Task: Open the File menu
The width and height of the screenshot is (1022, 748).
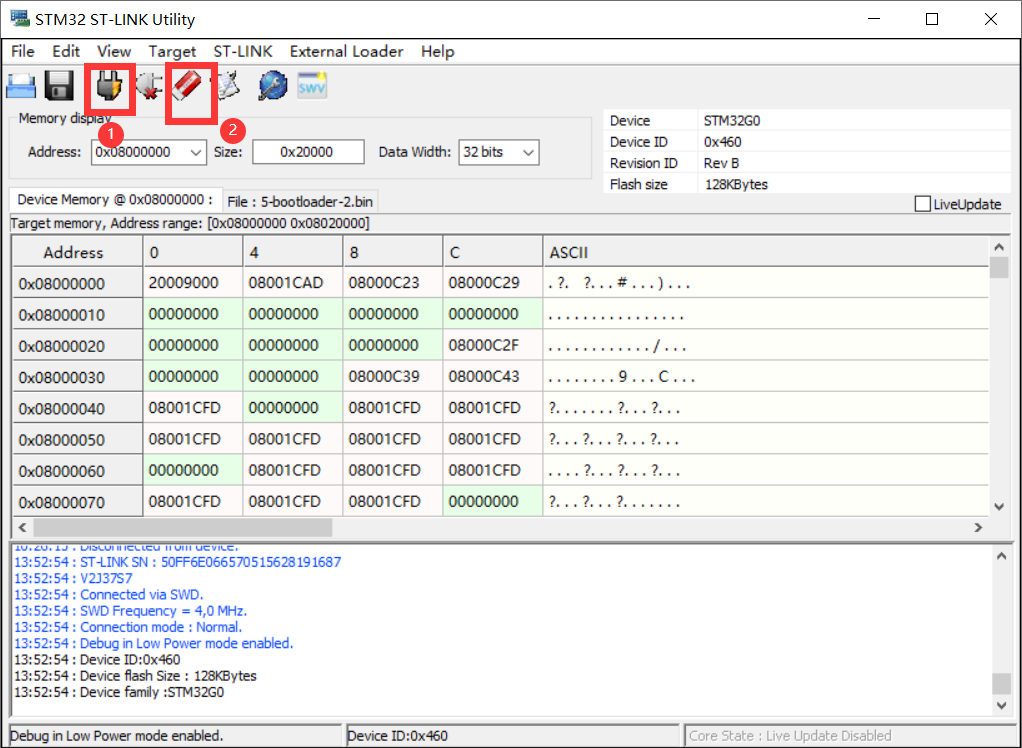Action: (x=23, y=51)
